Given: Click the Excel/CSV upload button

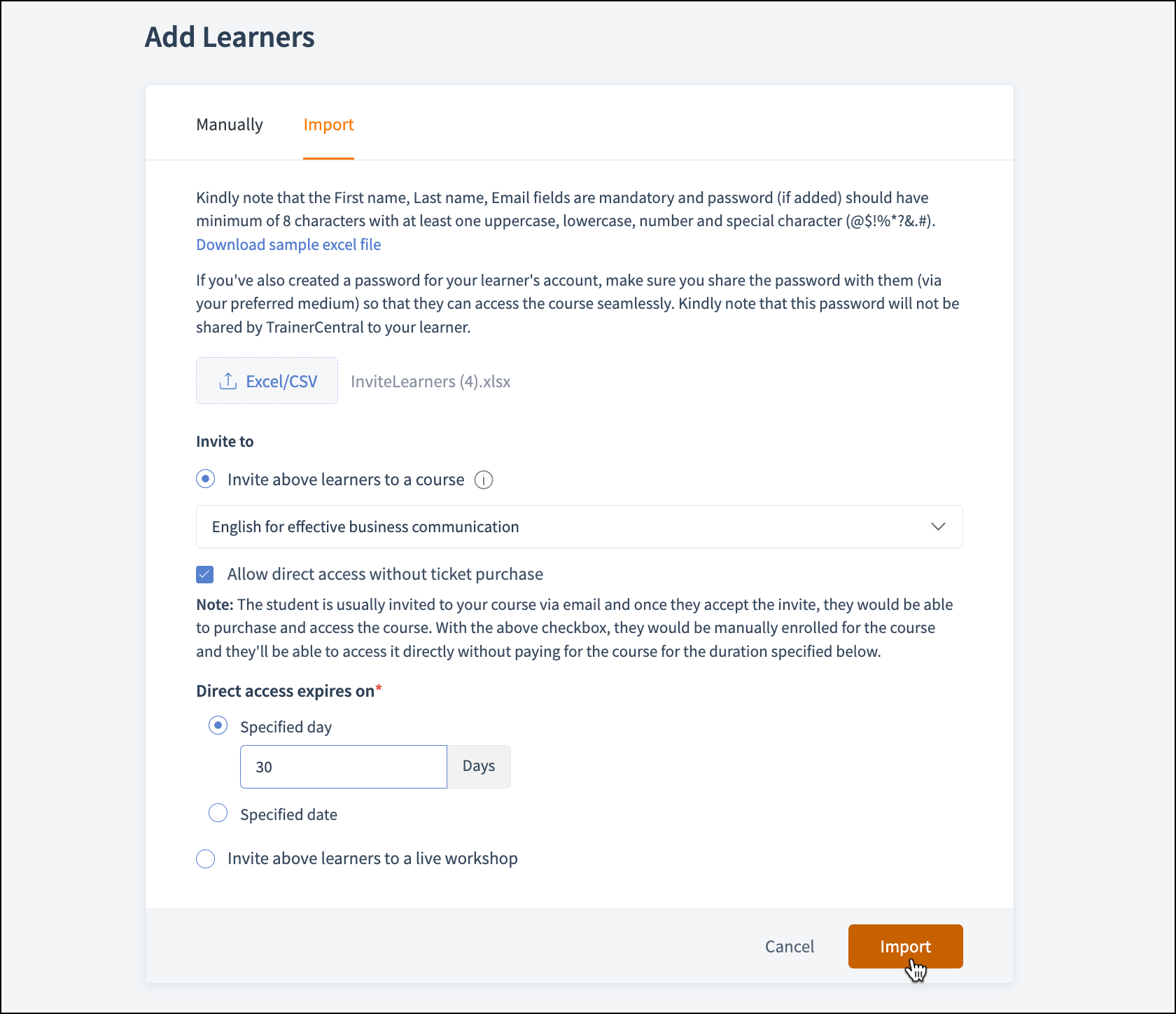Looking at the screenshot, I should click(267, 381).
